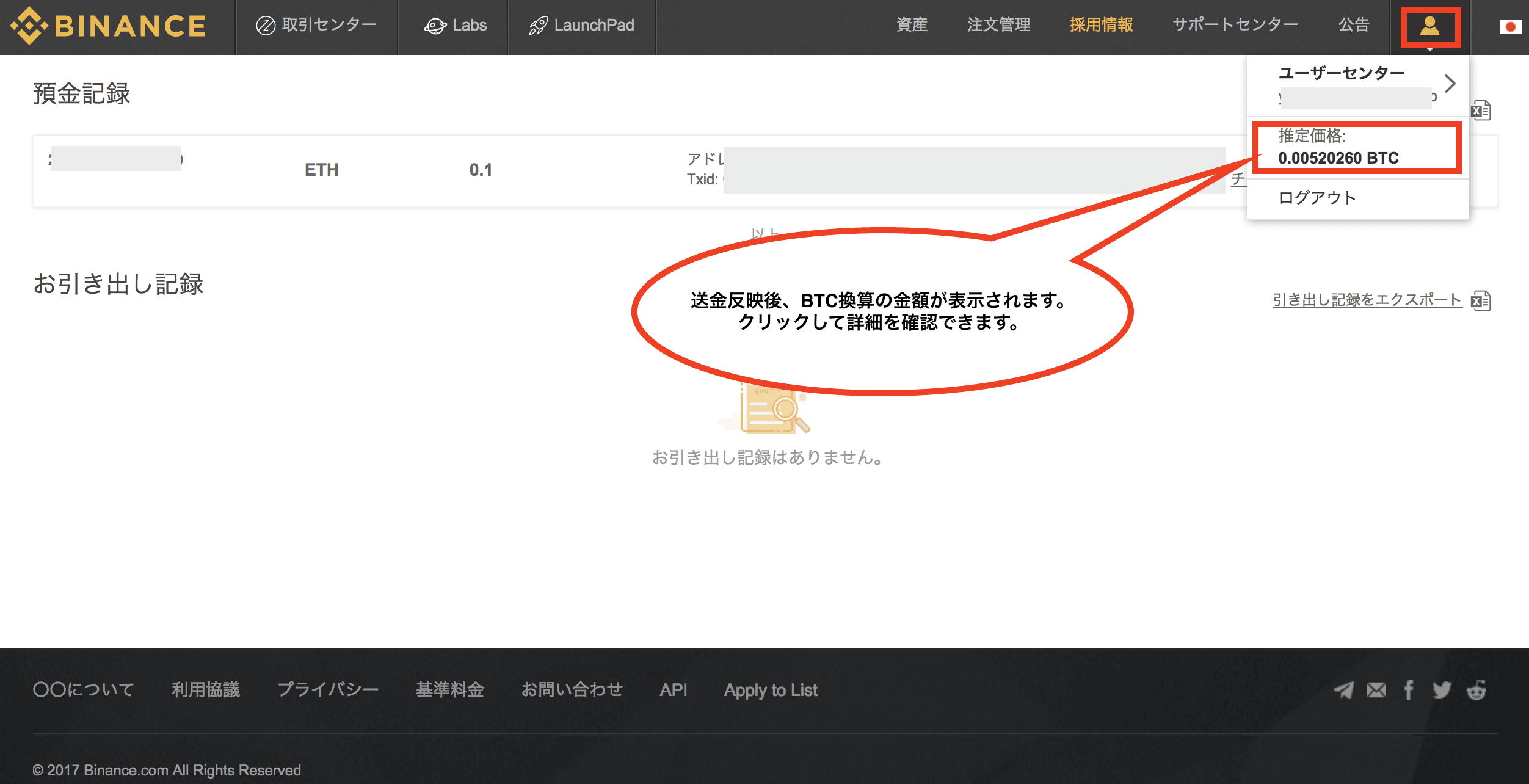The height and width of the screenshot is (784, 1529).
Task: Open サポートセンター in navigation bar
Action: pos(1235,25)
